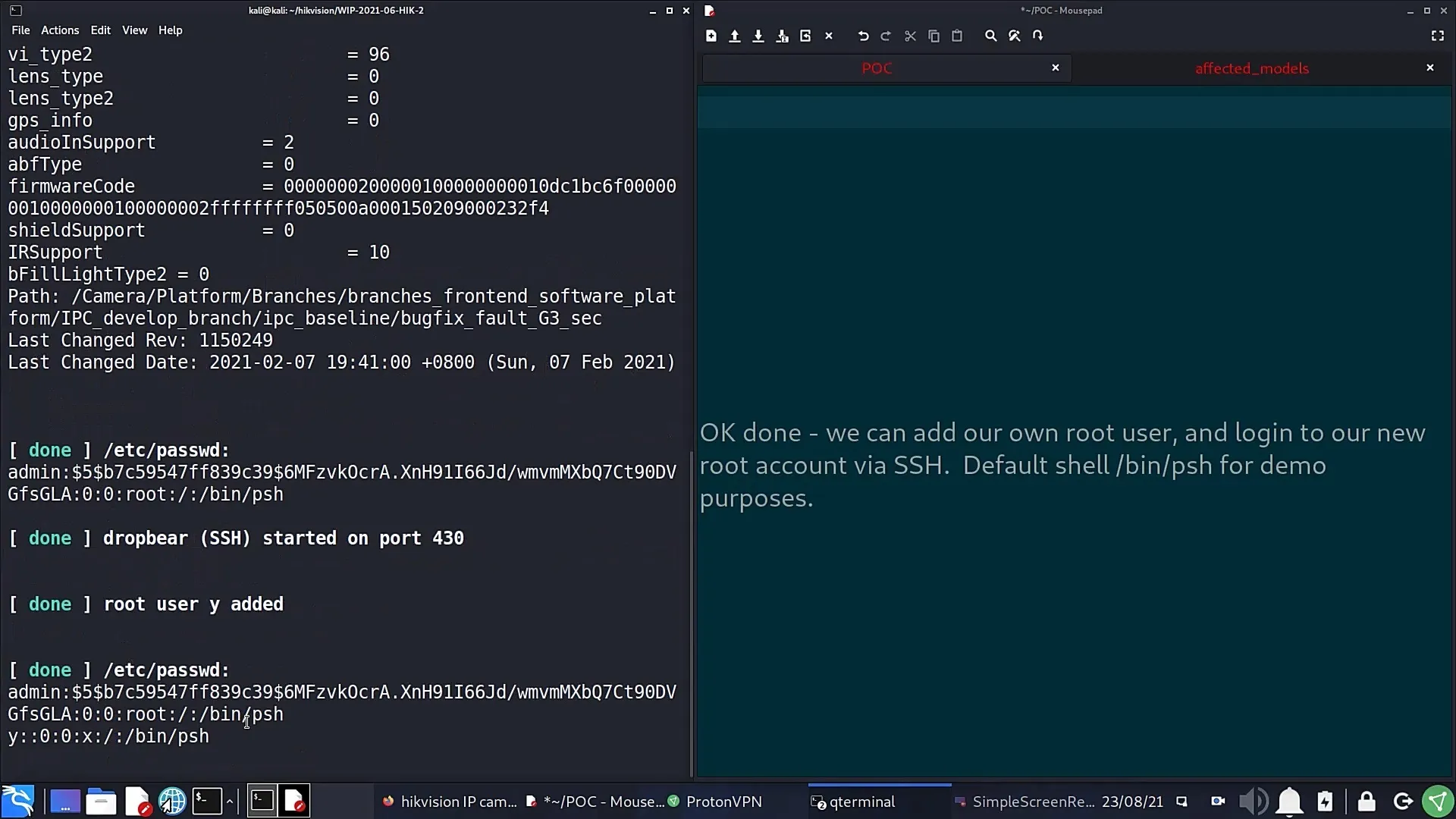Expand the terminal launcher arrow in panel
Viewport: 1456px width, 819px height.
229,802
